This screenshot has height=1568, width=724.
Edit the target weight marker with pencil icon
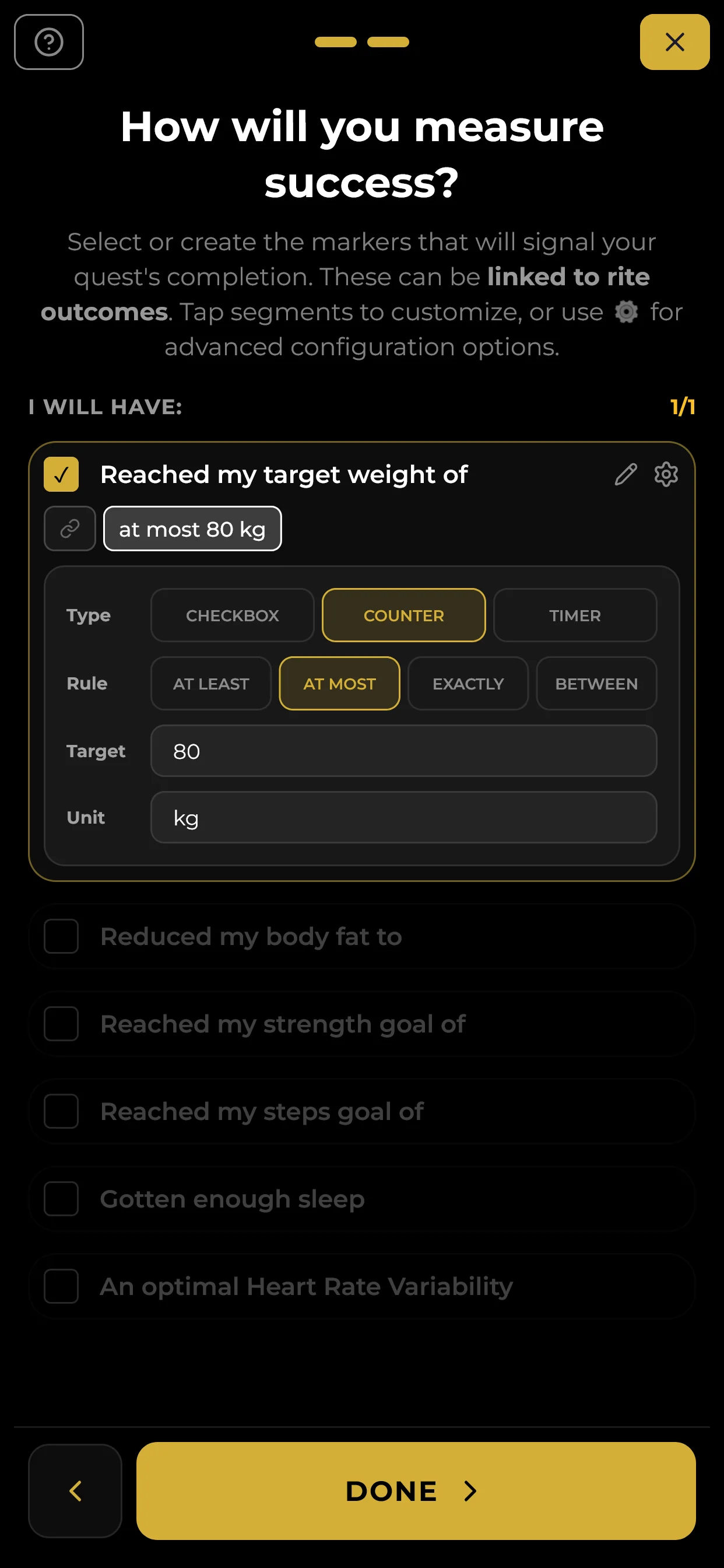tap(625, 474)
